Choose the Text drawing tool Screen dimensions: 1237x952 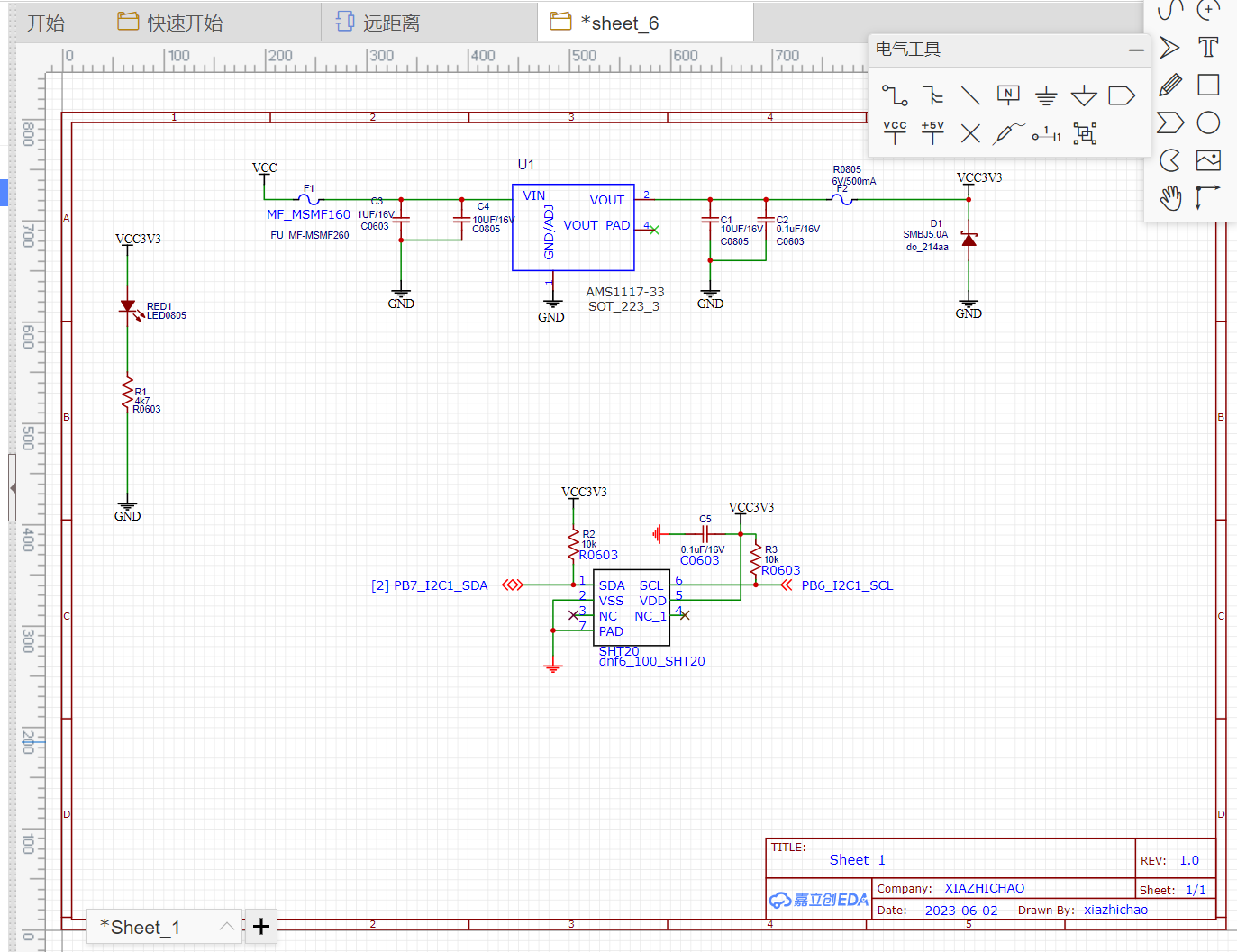coord(1208,47)
